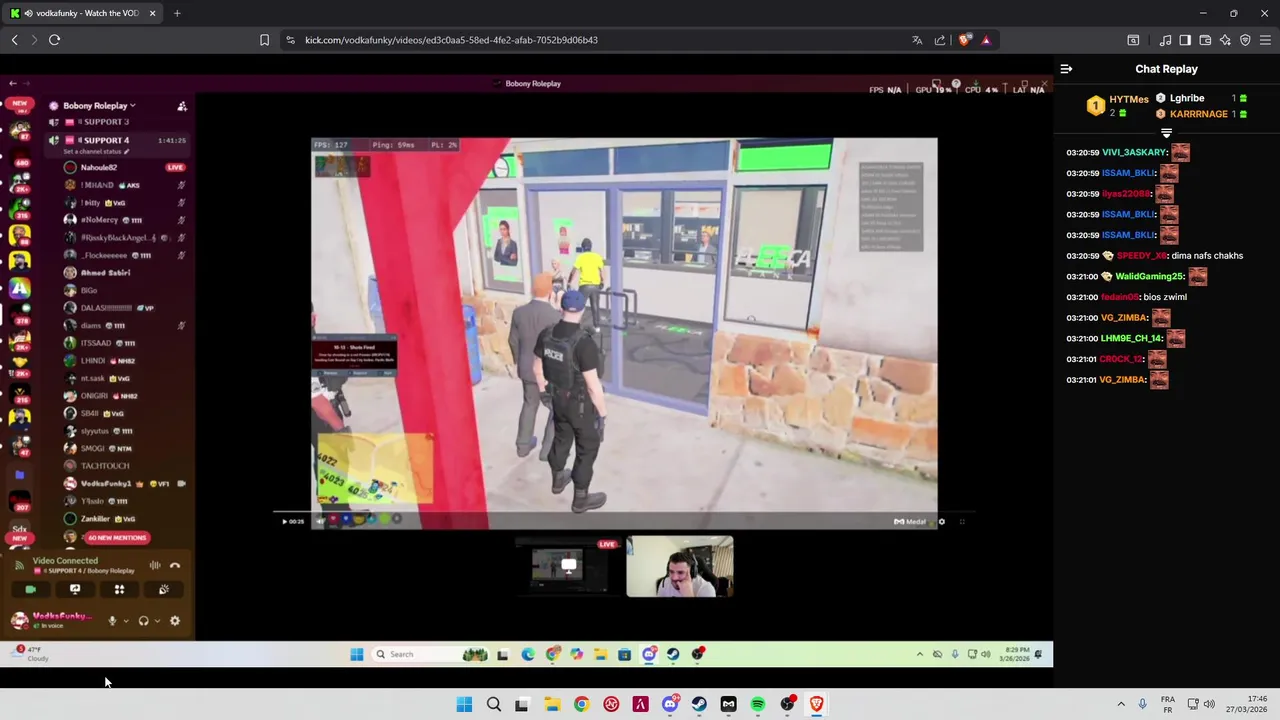The image size is (1280, 720).
Task: Open Task View in taskbar
Action: [x=522, y=705]
